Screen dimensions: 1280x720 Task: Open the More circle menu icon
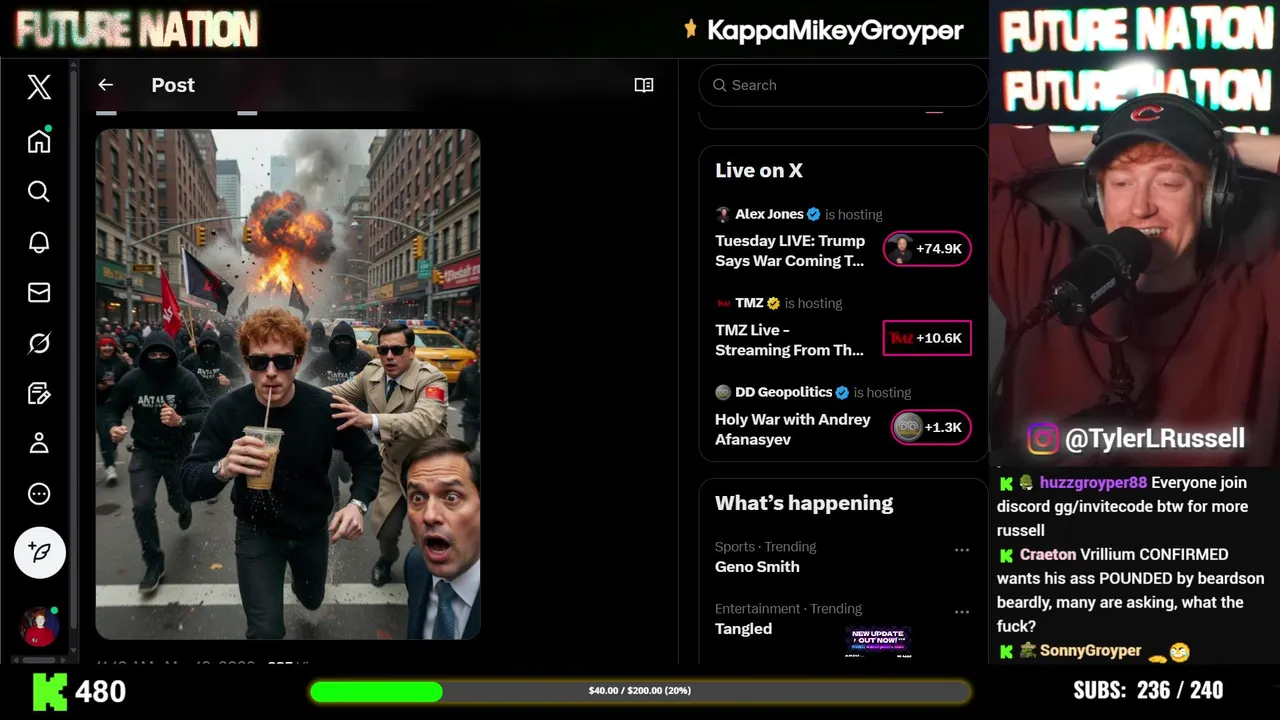tap(39, 493)
